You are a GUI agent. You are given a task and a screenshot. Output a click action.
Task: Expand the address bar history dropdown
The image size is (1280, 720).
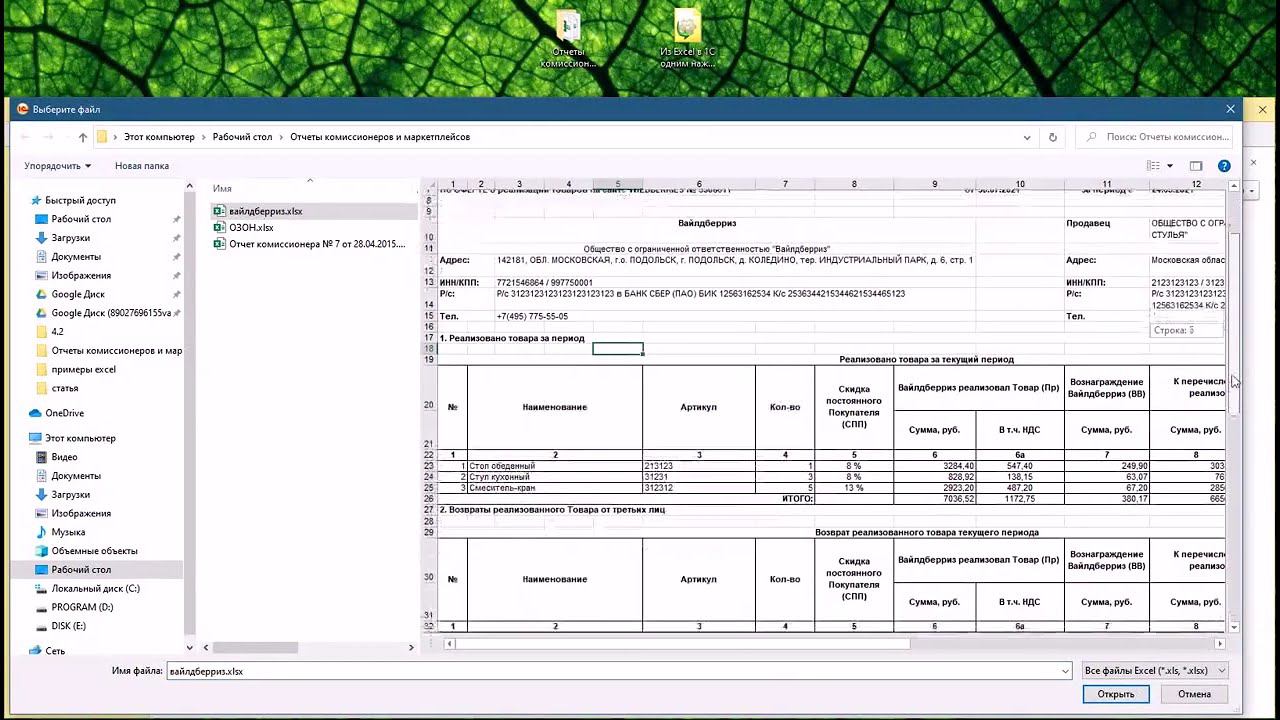tap(1027, 137)
